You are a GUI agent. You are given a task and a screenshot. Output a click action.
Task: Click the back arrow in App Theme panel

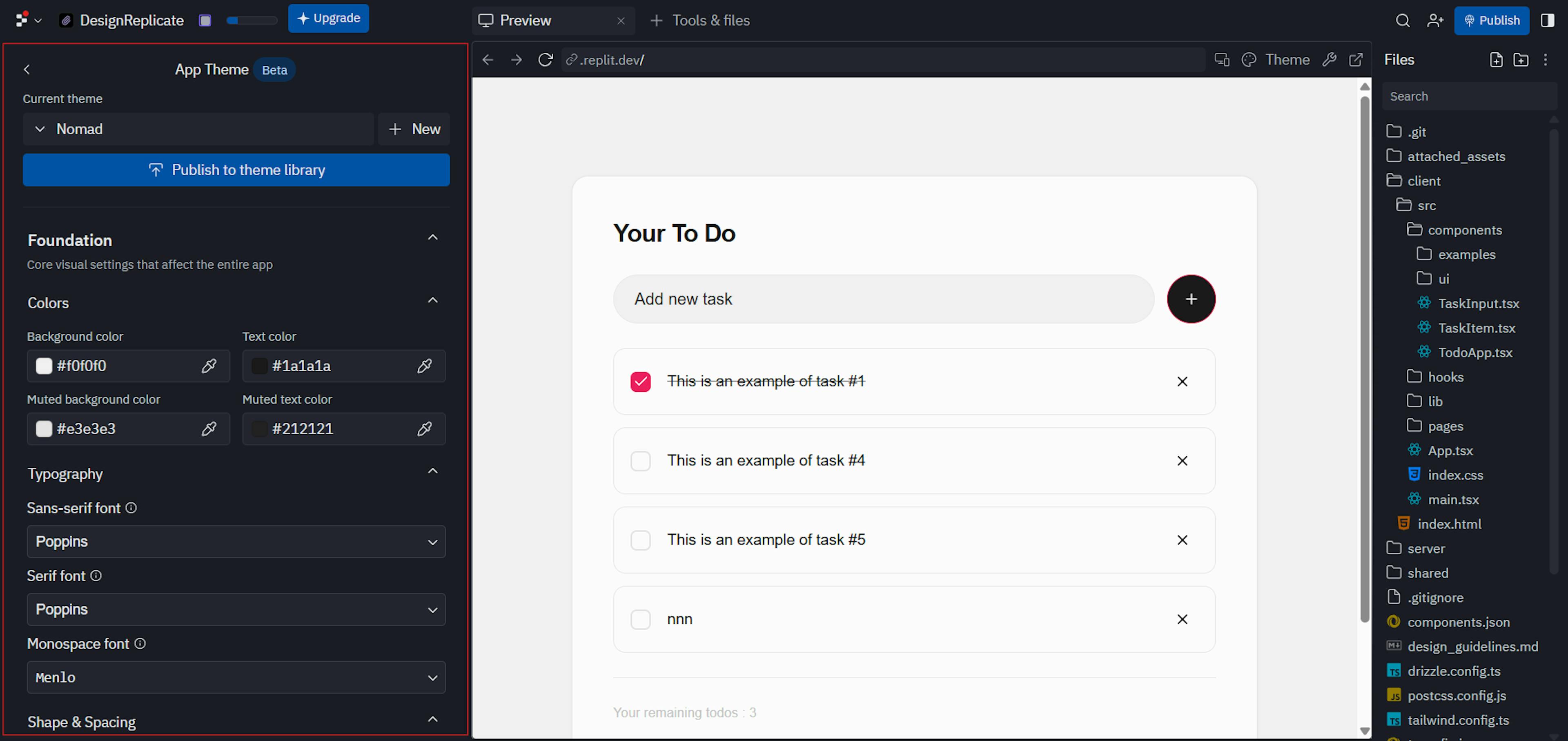click(x=27, y=69)
